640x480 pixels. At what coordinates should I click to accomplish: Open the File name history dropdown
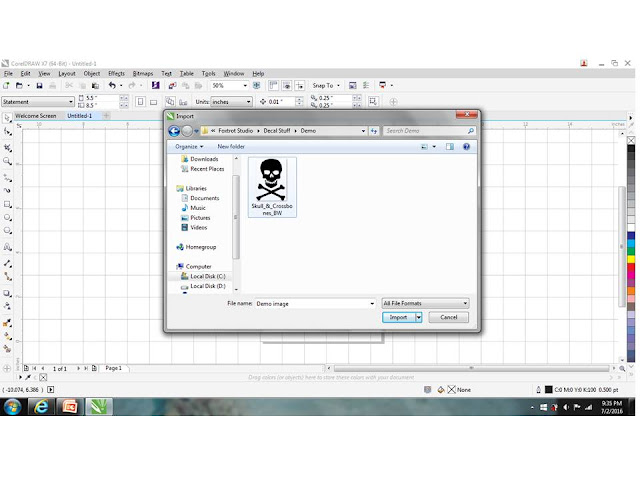372,304
